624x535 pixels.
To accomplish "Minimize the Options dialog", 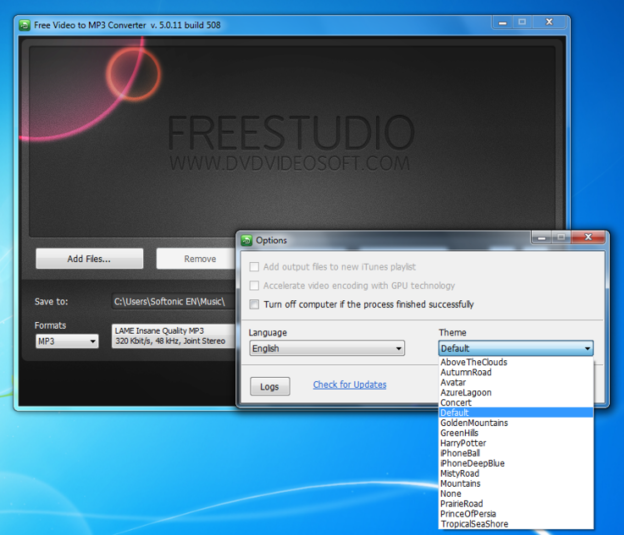I will pos(541,238).
